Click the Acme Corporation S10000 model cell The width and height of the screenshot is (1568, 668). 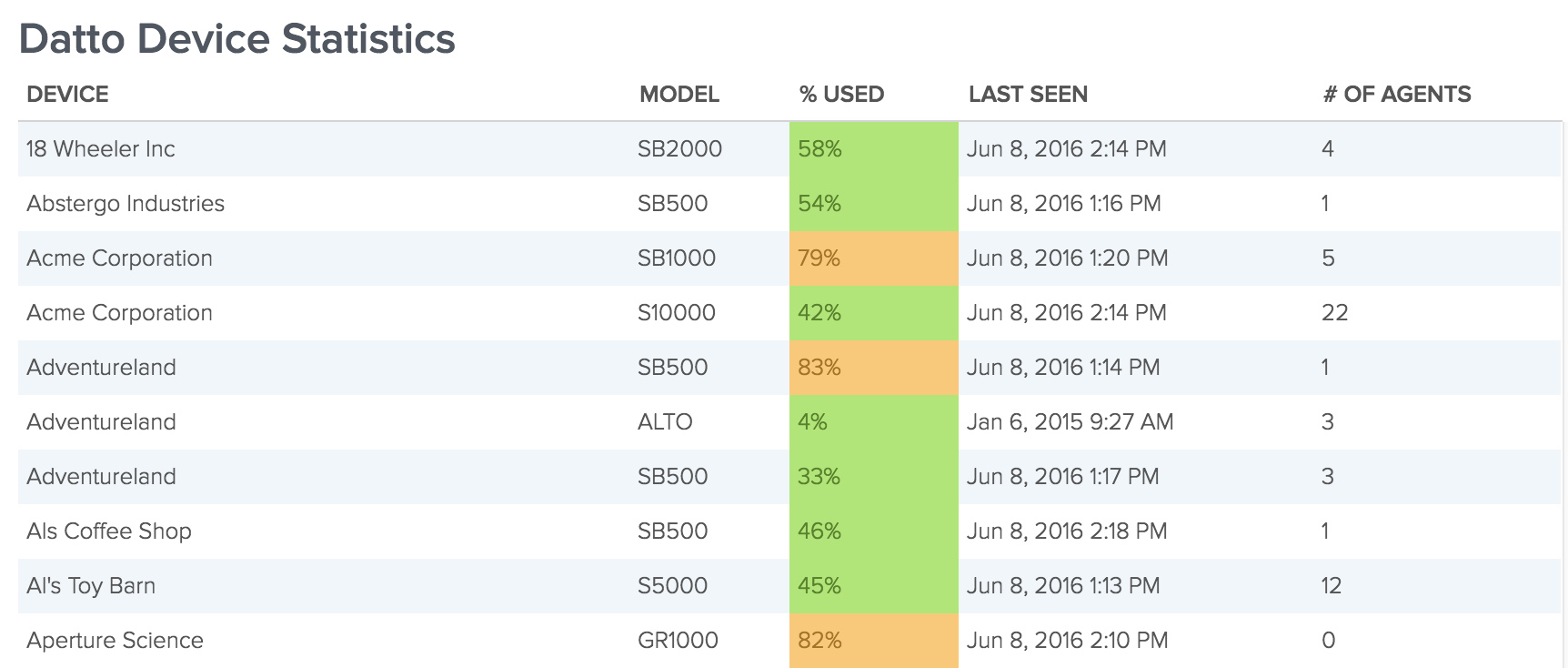click(x=677, y=313)
